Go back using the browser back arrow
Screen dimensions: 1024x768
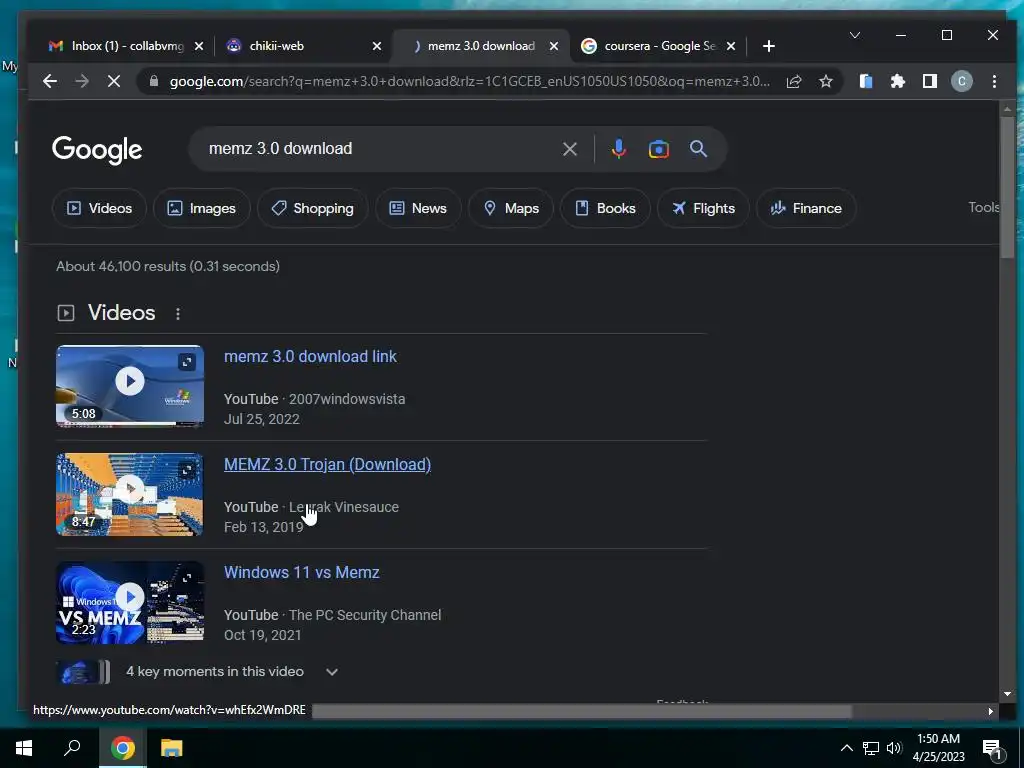50,81
